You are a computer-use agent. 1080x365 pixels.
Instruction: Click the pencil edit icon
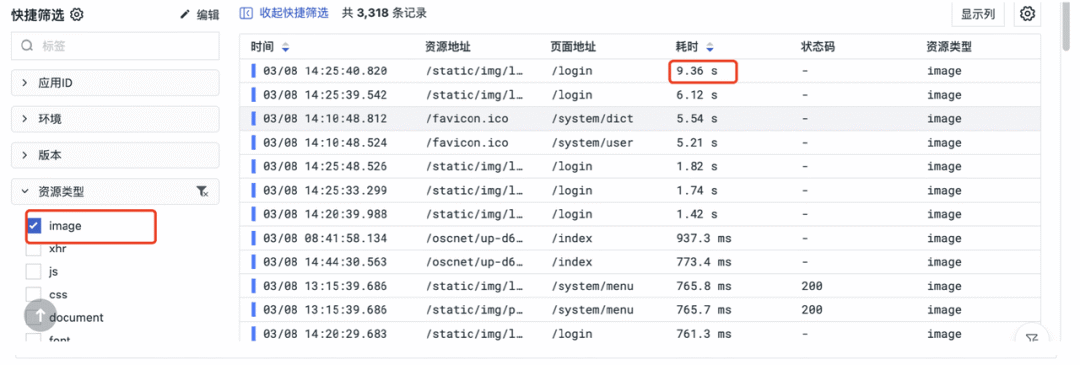pyautogui.click(x=185, y=14)
